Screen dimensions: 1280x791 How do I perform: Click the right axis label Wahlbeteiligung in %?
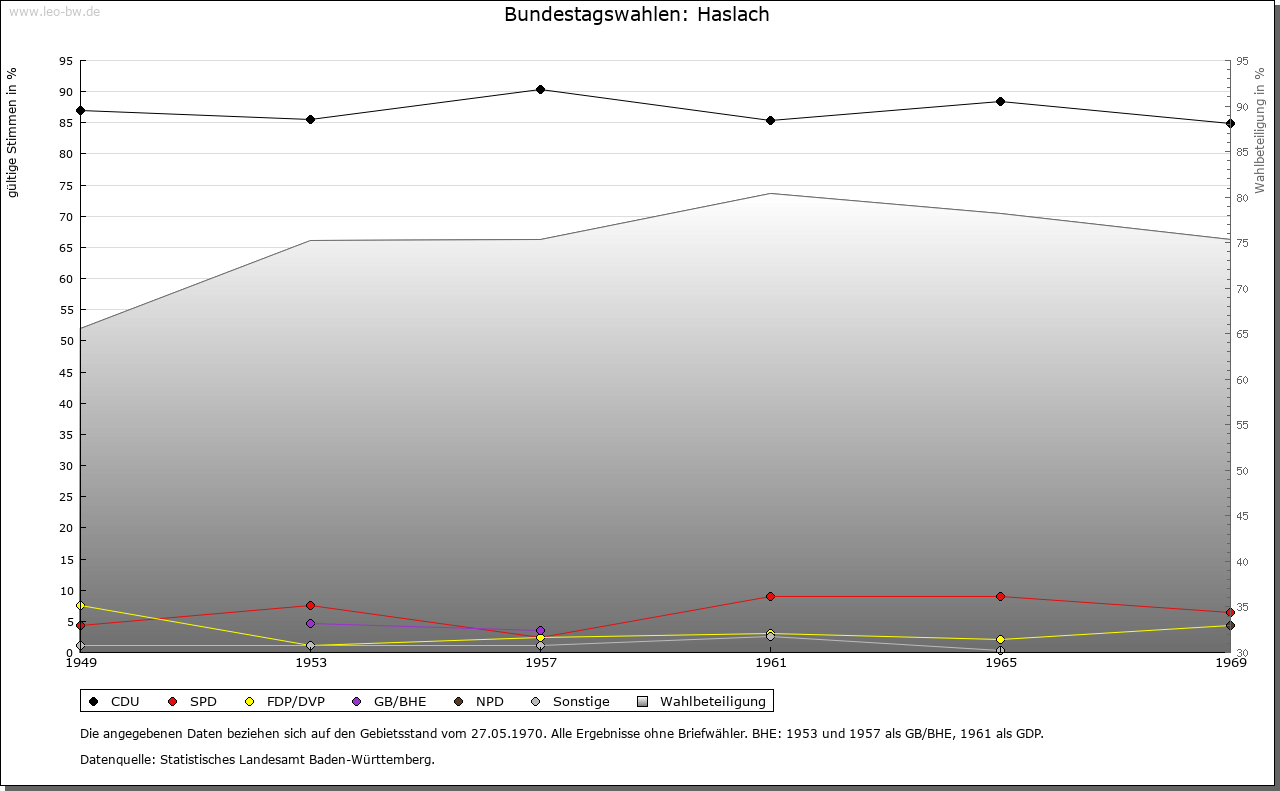pyautogui.click(x=1260, y=132)
